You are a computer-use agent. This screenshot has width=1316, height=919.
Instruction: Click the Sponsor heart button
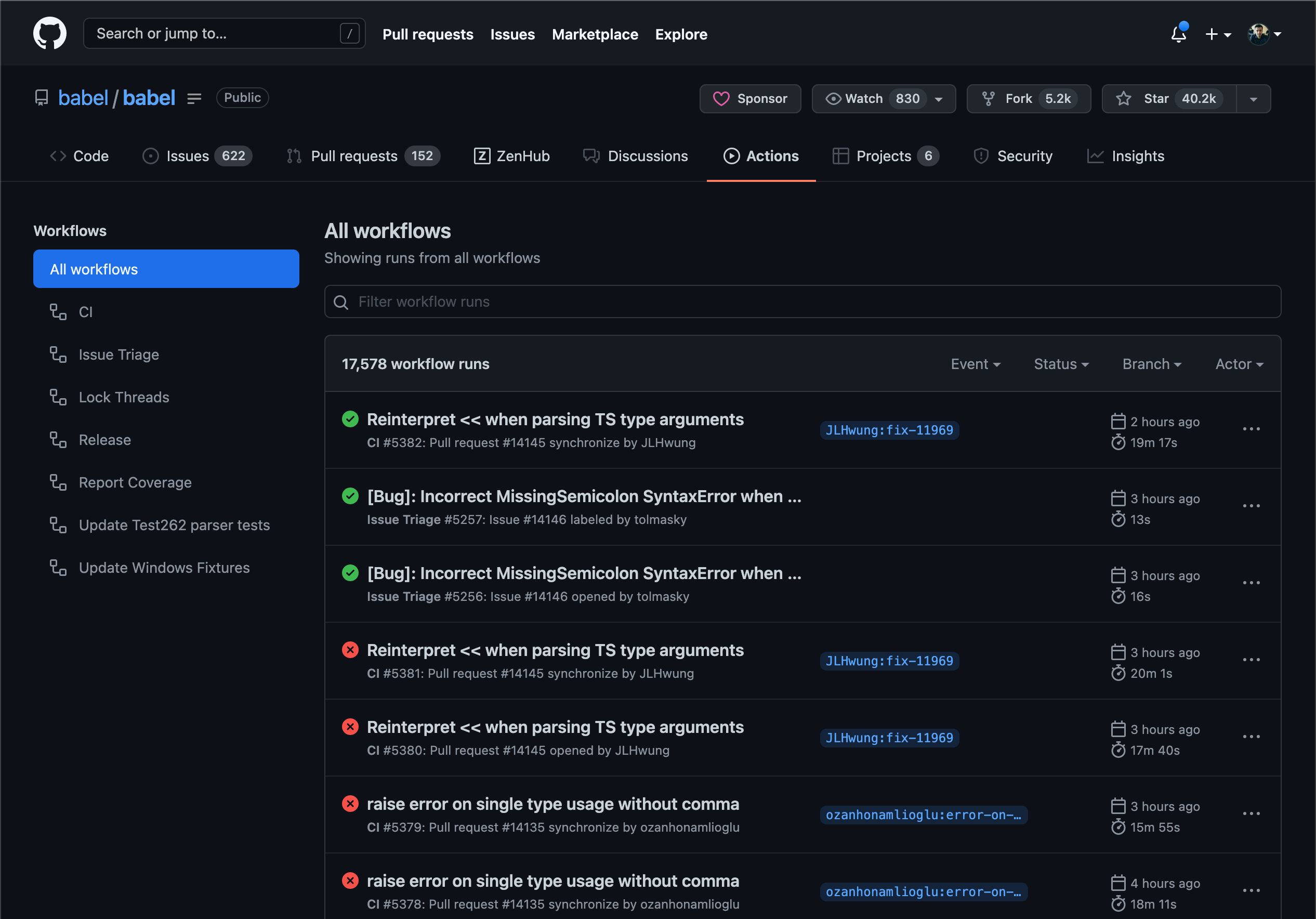pyautogui.click(x=749, y=99)
